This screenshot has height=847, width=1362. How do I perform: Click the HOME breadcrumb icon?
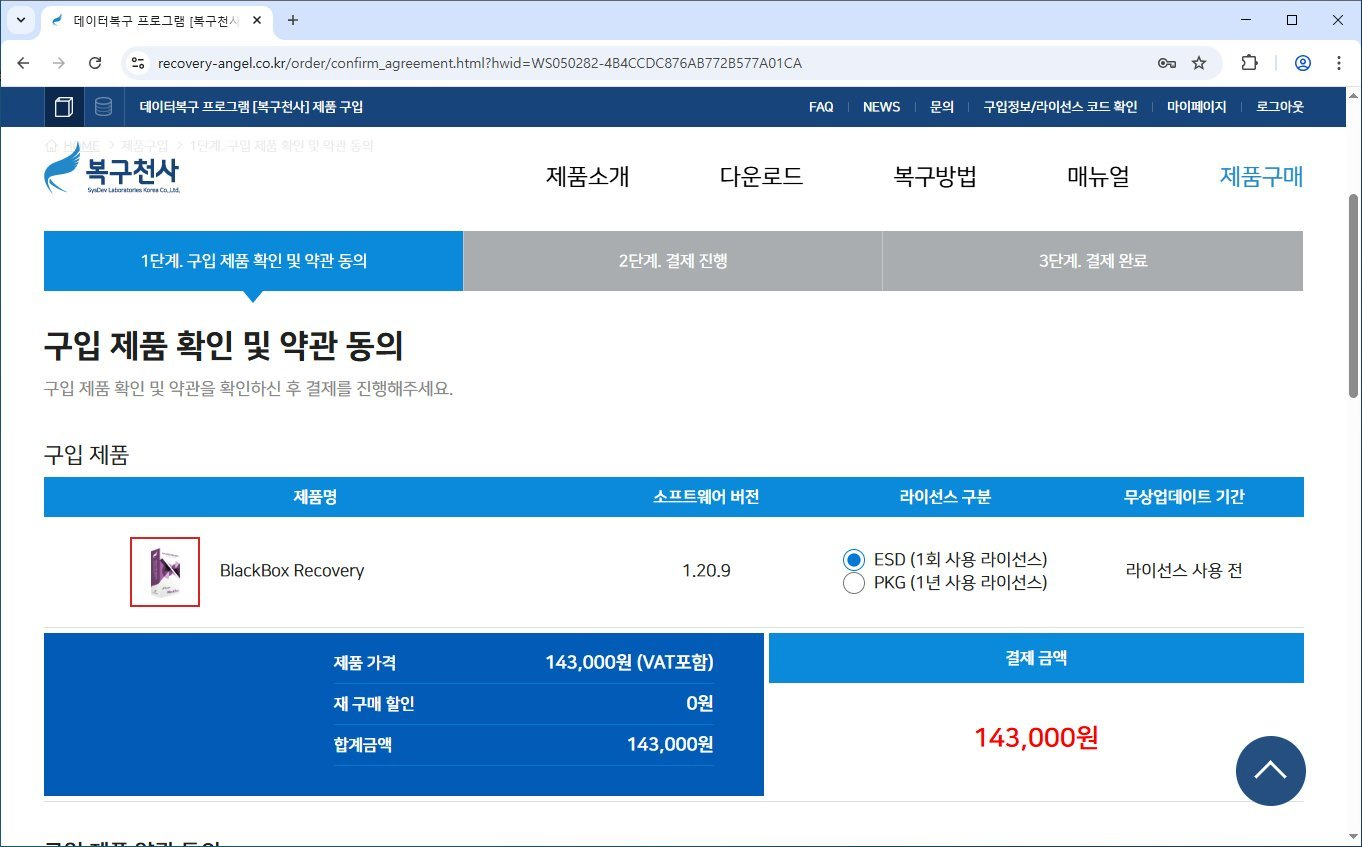click(x=52, y=146)
